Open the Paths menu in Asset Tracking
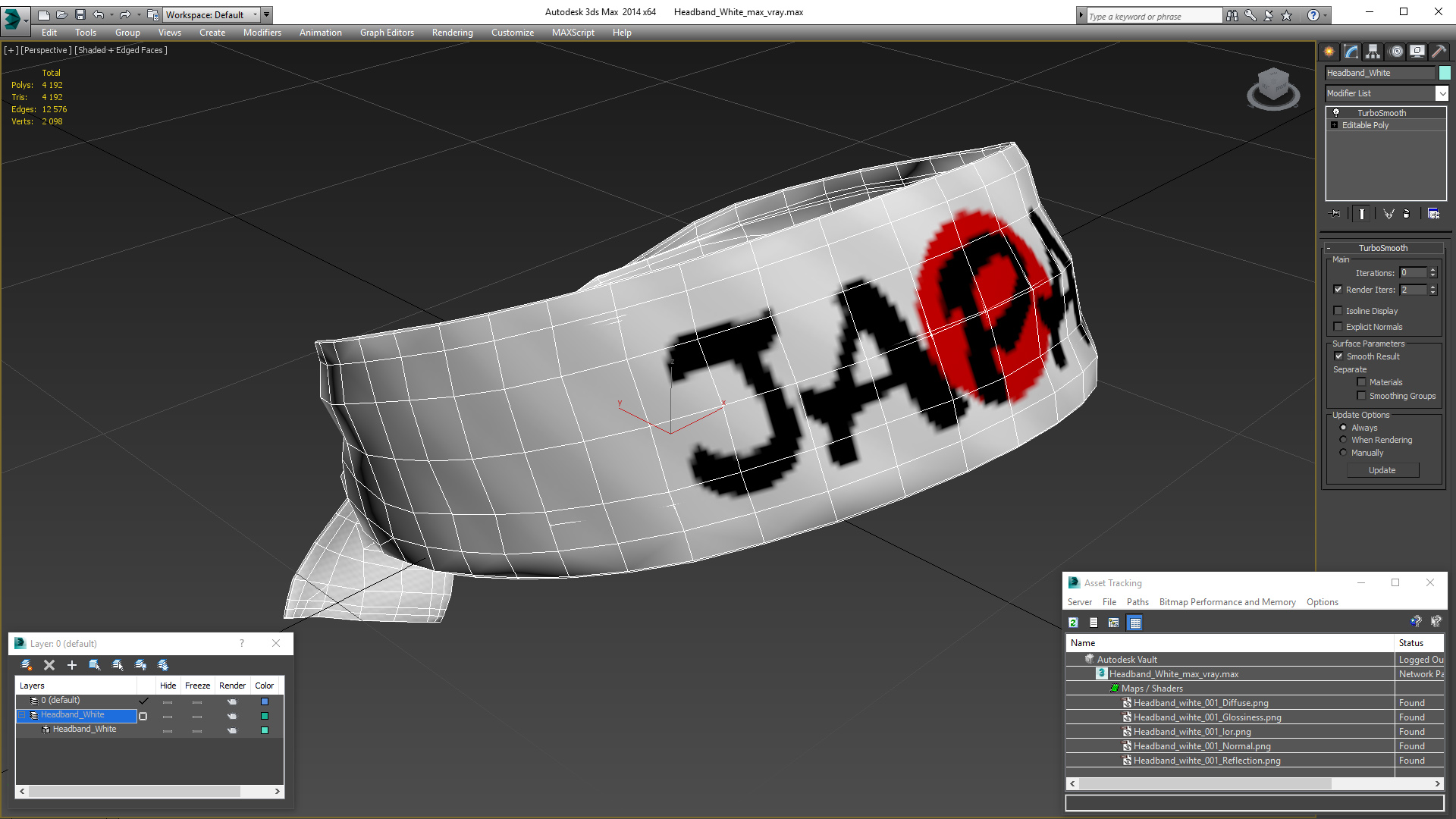Screen dimensions: 1456x819 tap(1137, 602)
